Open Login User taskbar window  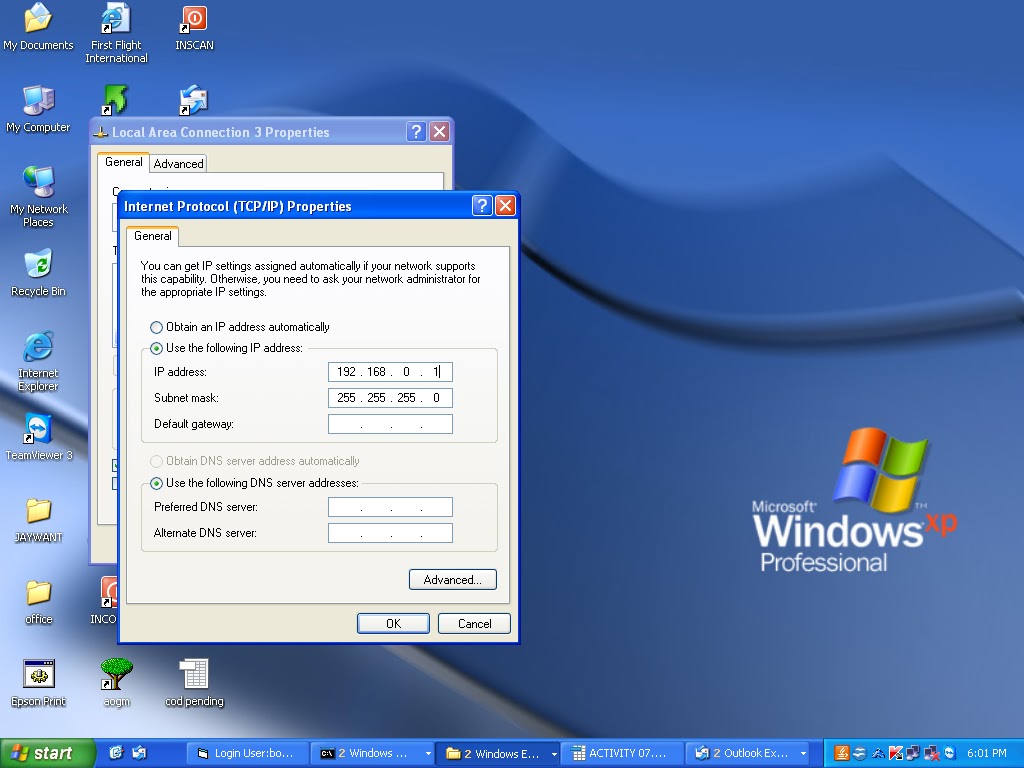[246, 753]
